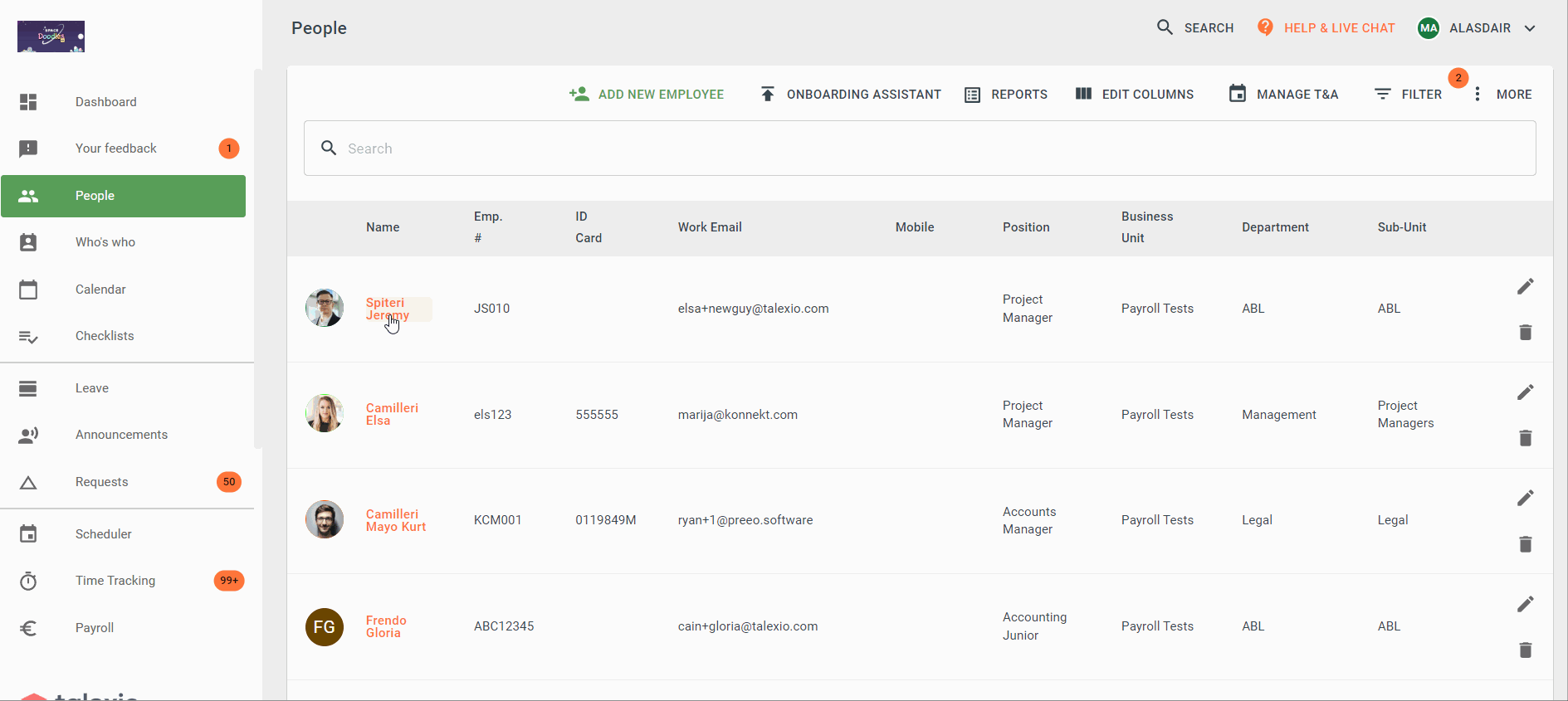Viewport: 1568px width, 701px height.
Task: Edit Camilleri Mayo Kurt via pencil icon
Action: click(x=1526, y=498)
